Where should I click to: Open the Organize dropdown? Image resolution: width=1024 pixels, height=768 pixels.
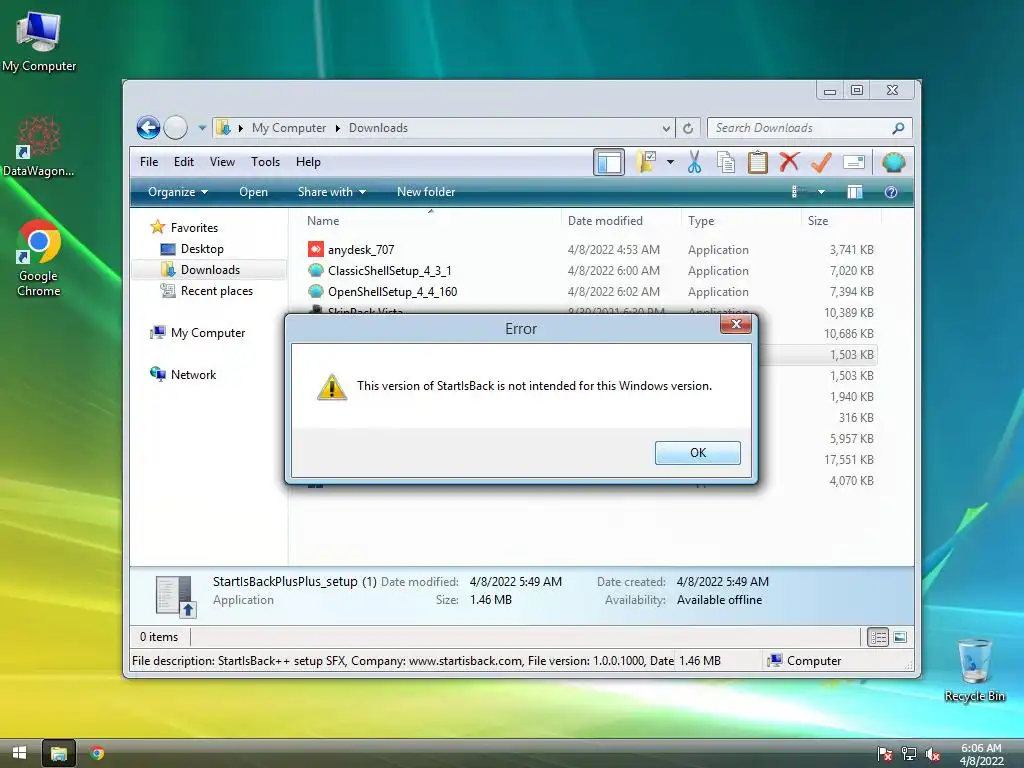point(178,192)
